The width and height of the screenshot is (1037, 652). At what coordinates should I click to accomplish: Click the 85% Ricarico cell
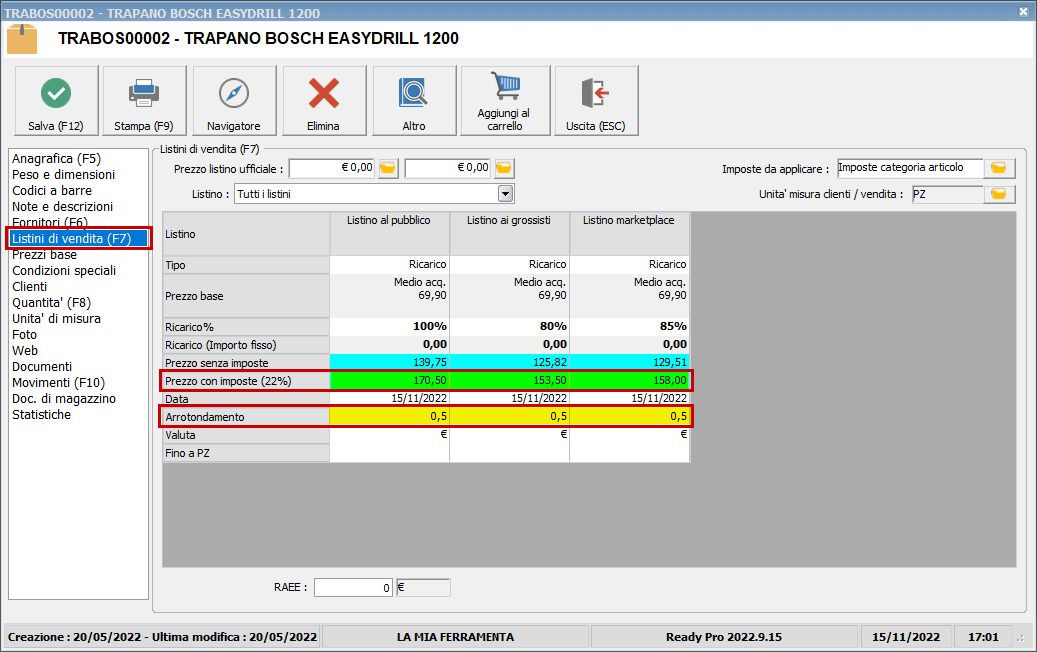coord(629,327)
